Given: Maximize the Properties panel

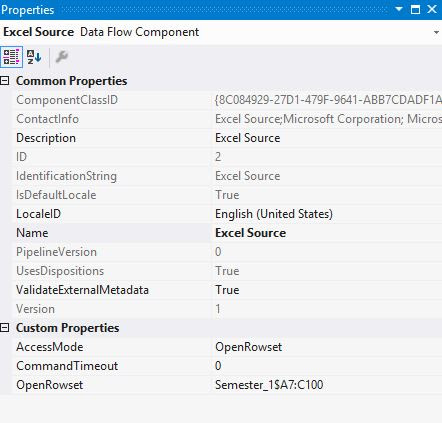Looking at the screenshot, I should [x=415, y=9].
